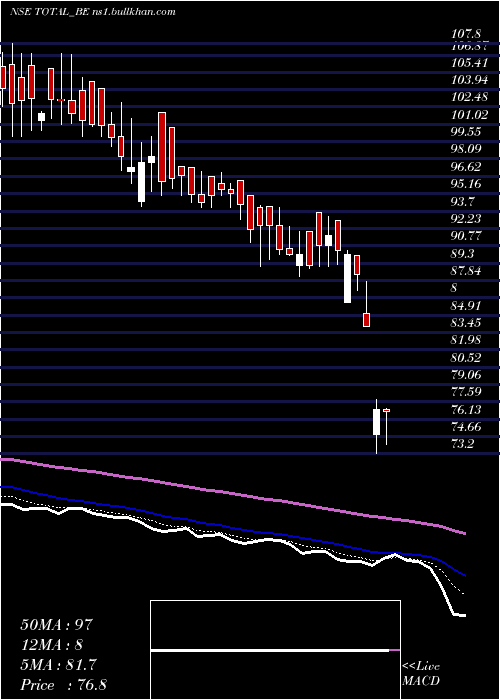Click the 92.23 price axis label
Image resolution: width=500 pixels, height=700 pixels.
click(x=466, y=218)
